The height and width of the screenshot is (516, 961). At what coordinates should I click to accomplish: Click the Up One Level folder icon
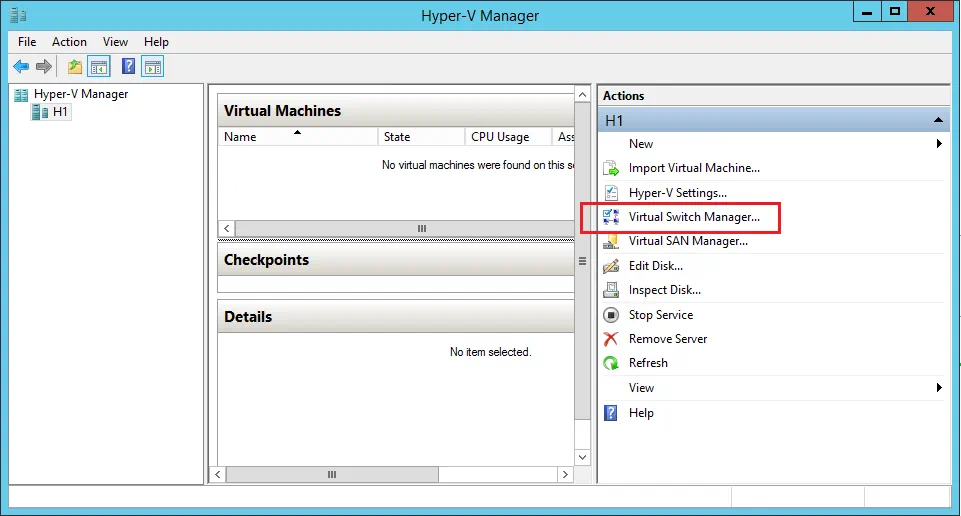click(75, 67)
